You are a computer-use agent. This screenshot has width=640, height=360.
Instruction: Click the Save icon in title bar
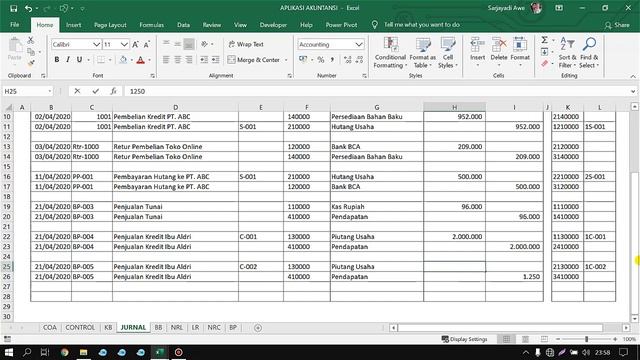tap(13, 8)
